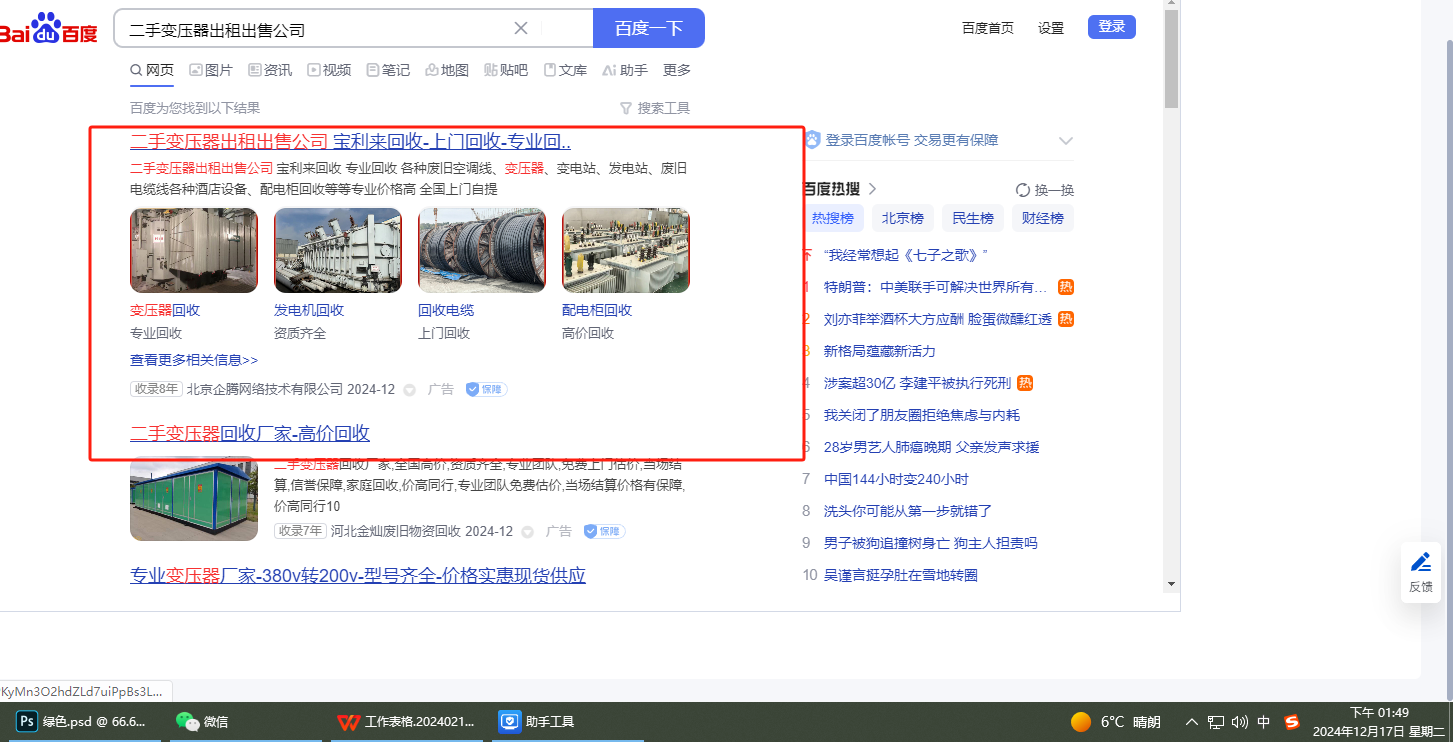The width and height of the screenshot is (1453, 742).
Task: Open the 百度热搜 chevron link
Action: point(872,189)
